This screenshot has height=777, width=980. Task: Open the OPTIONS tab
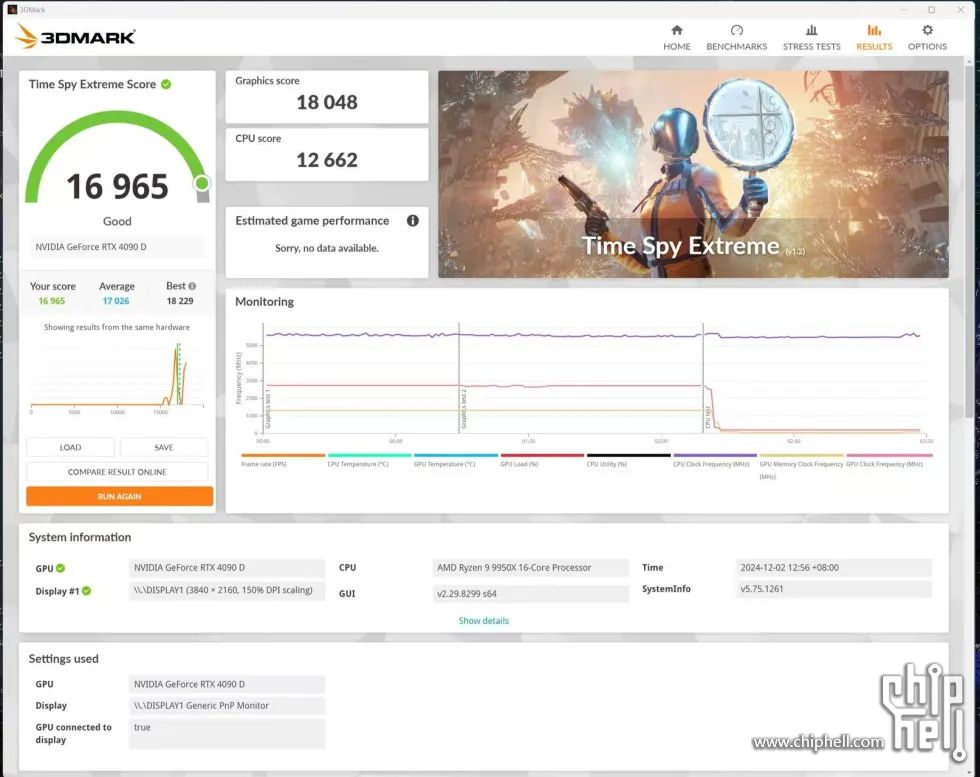(x=927, y=38)
